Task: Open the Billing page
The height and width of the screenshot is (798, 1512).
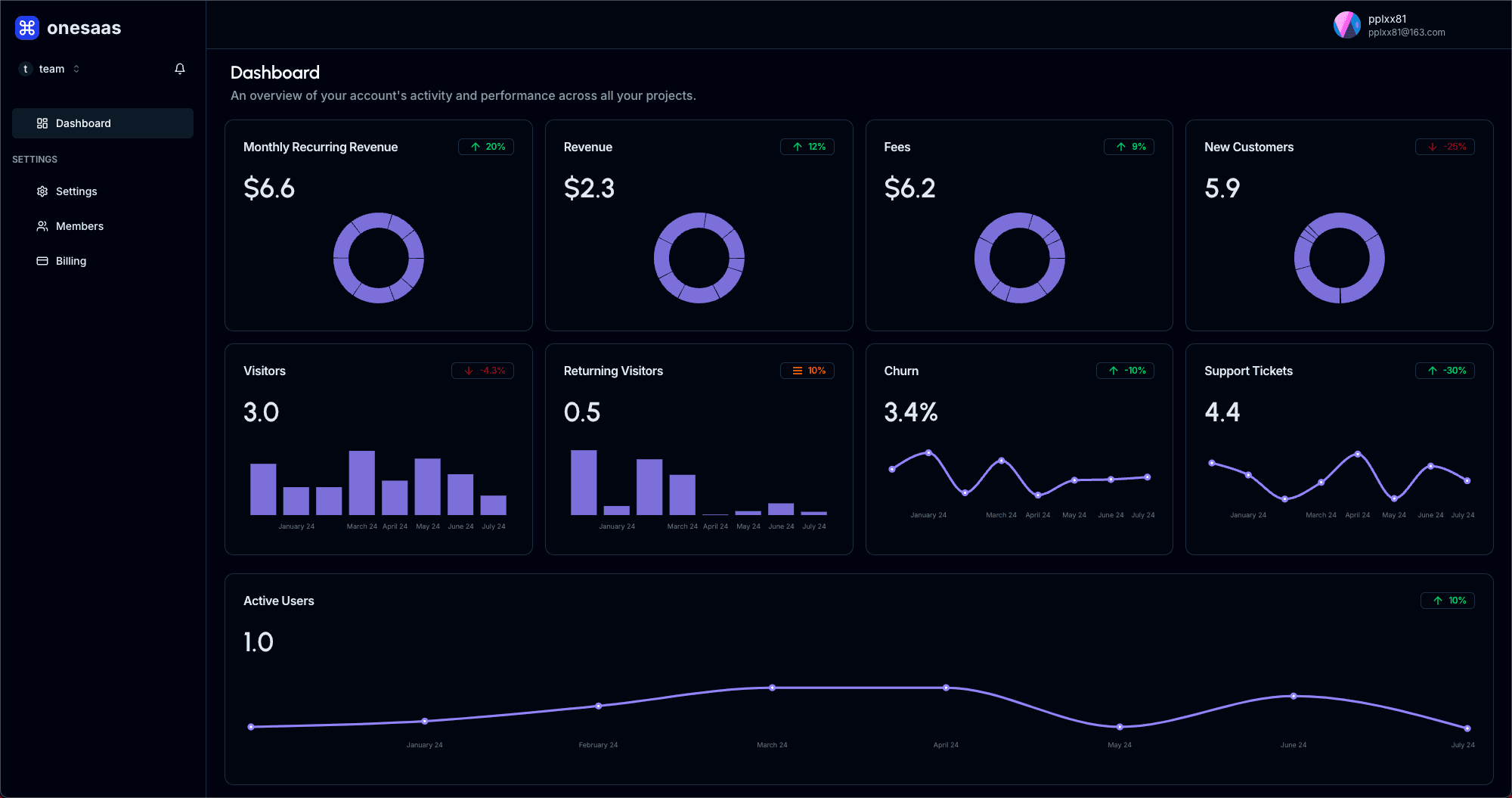Action: click(103, 261)
